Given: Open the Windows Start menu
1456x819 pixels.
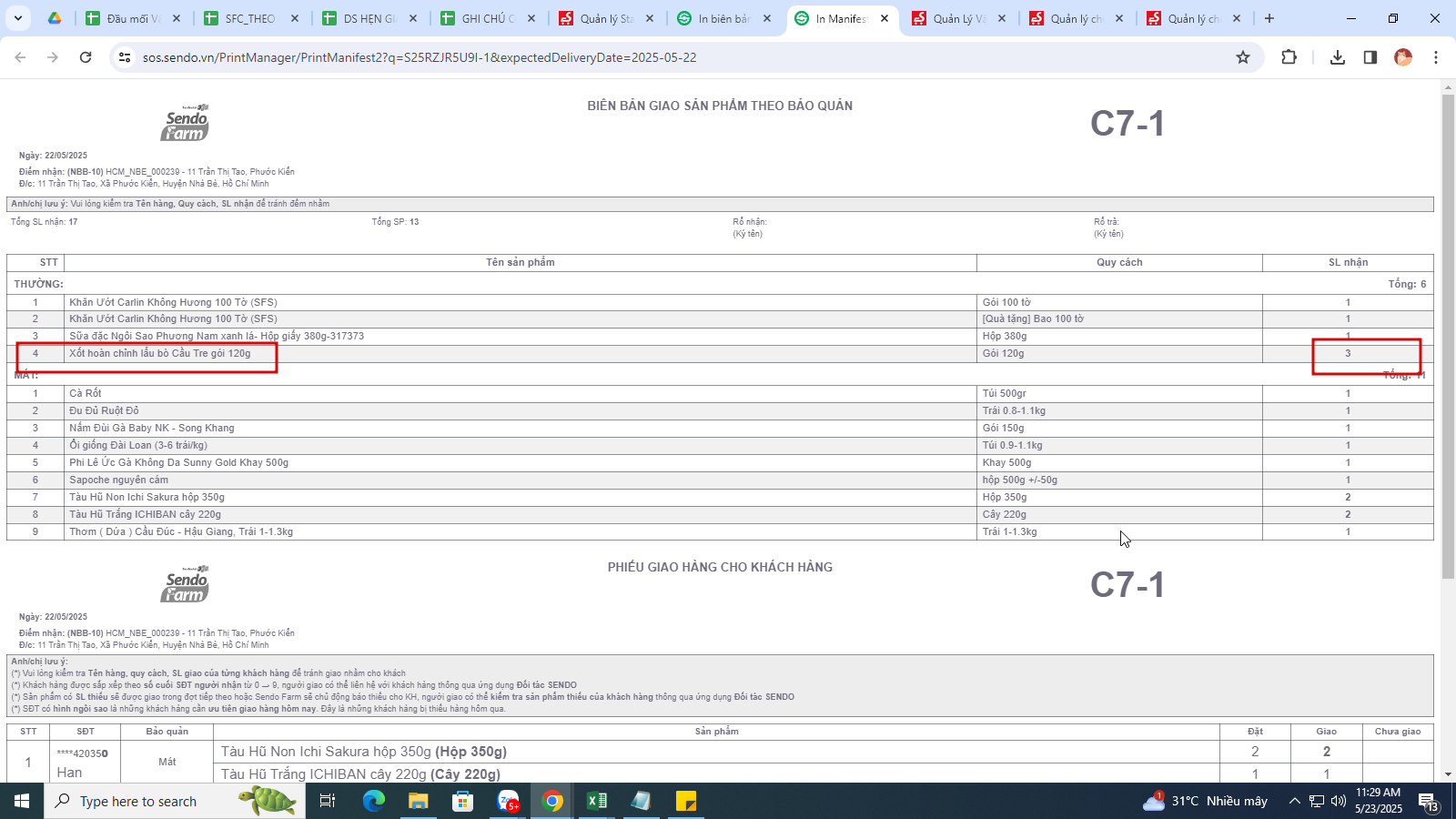Looking at the screenshot, I should point(22,801).
